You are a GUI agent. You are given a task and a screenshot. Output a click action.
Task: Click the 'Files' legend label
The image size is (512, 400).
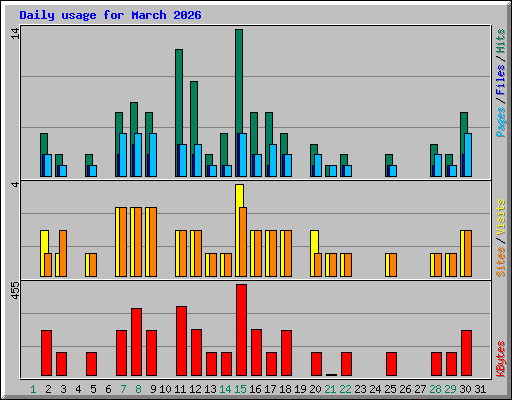click(x=500, y=80)
